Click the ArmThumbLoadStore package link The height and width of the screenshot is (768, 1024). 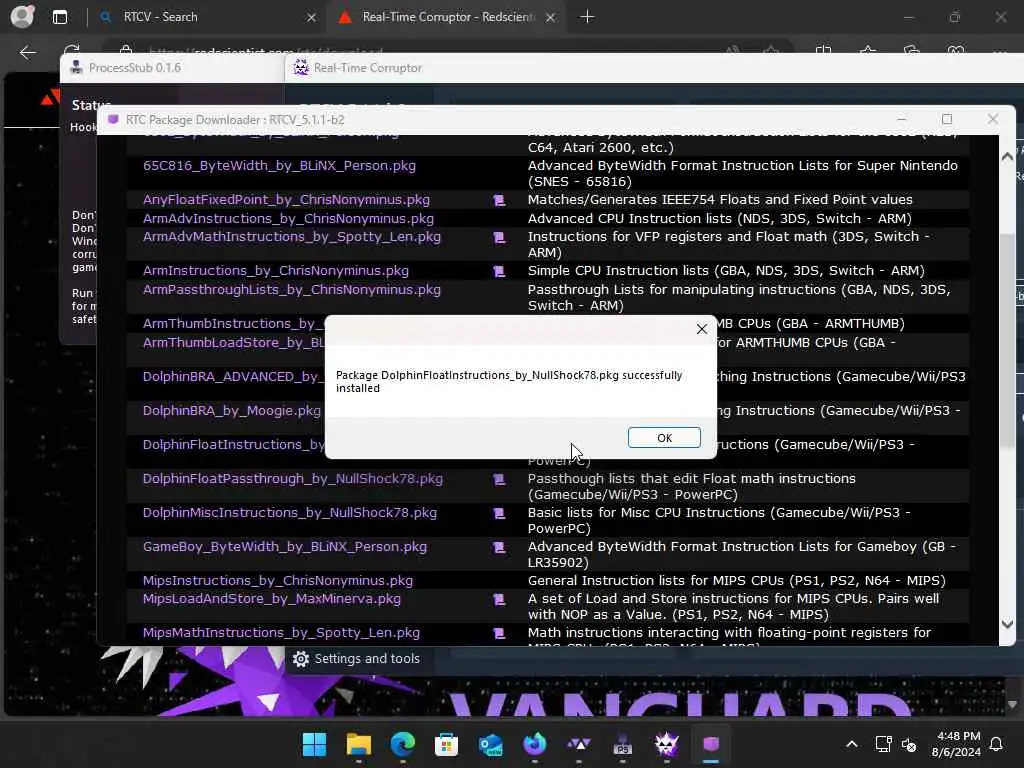point(234,343)
